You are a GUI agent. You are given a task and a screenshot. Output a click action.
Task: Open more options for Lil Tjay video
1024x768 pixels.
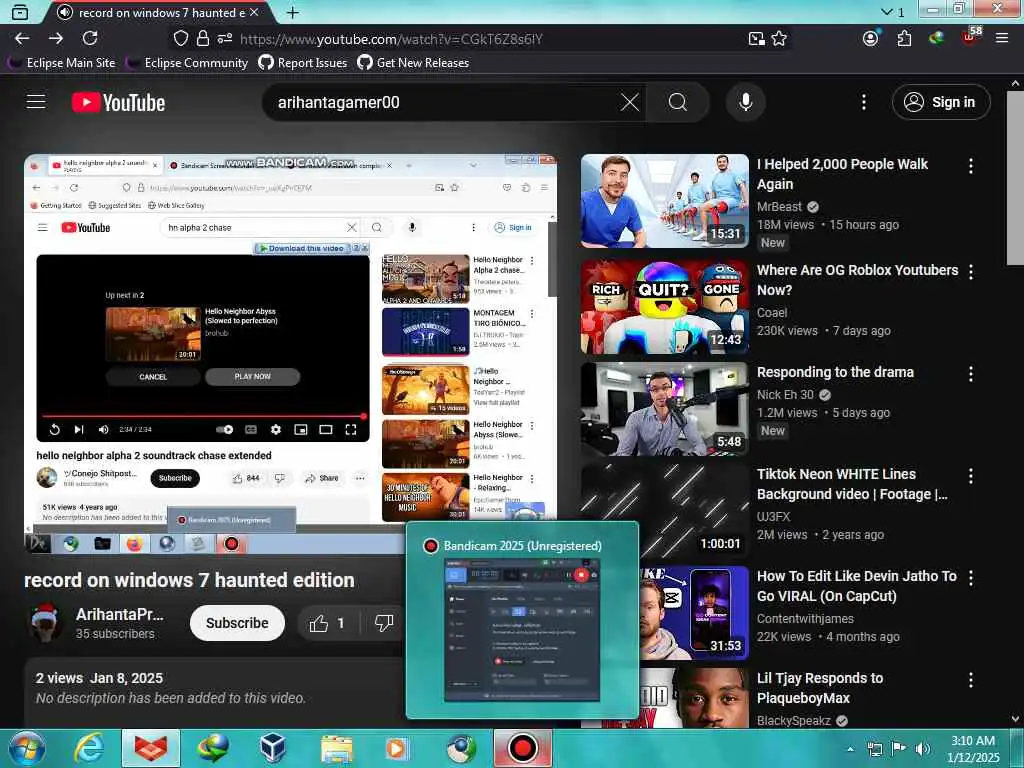click(x=971, y=680)
